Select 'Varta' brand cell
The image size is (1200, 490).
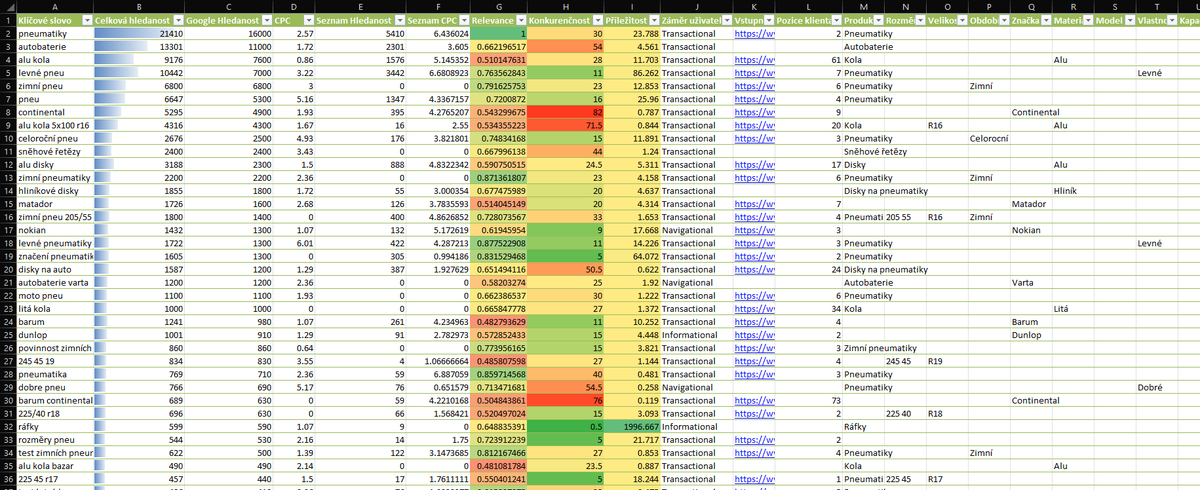pyautogui.click(x=1031, y=283)
